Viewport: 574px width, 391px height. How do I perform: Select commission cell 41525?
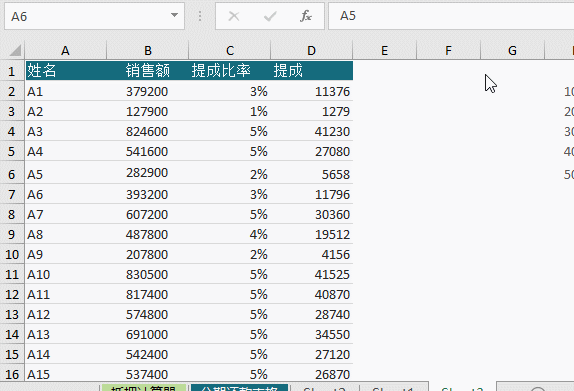[x=312, y=274]
